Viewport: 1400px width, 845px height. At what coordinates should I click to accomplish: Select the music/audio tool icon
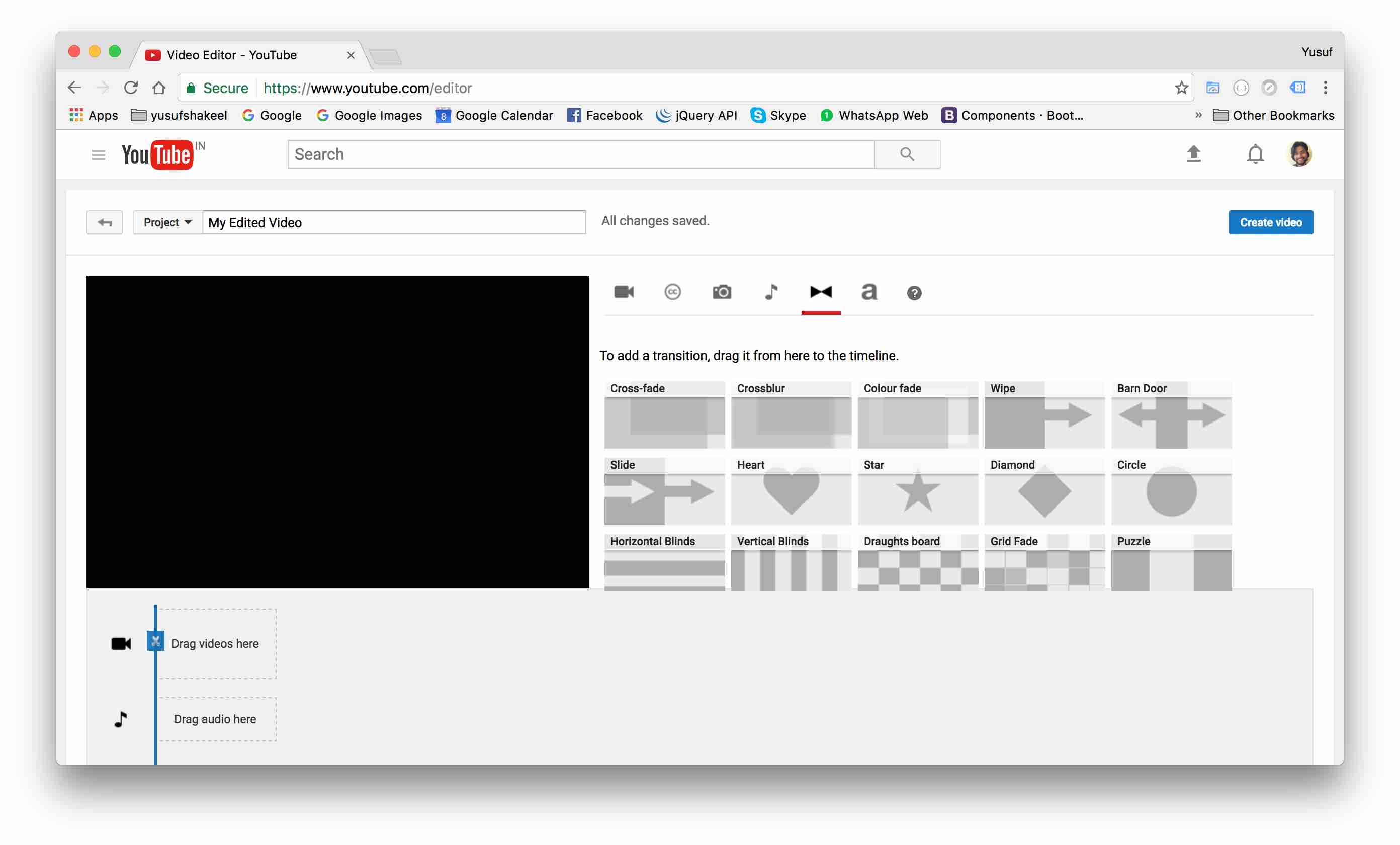point(770,292)
